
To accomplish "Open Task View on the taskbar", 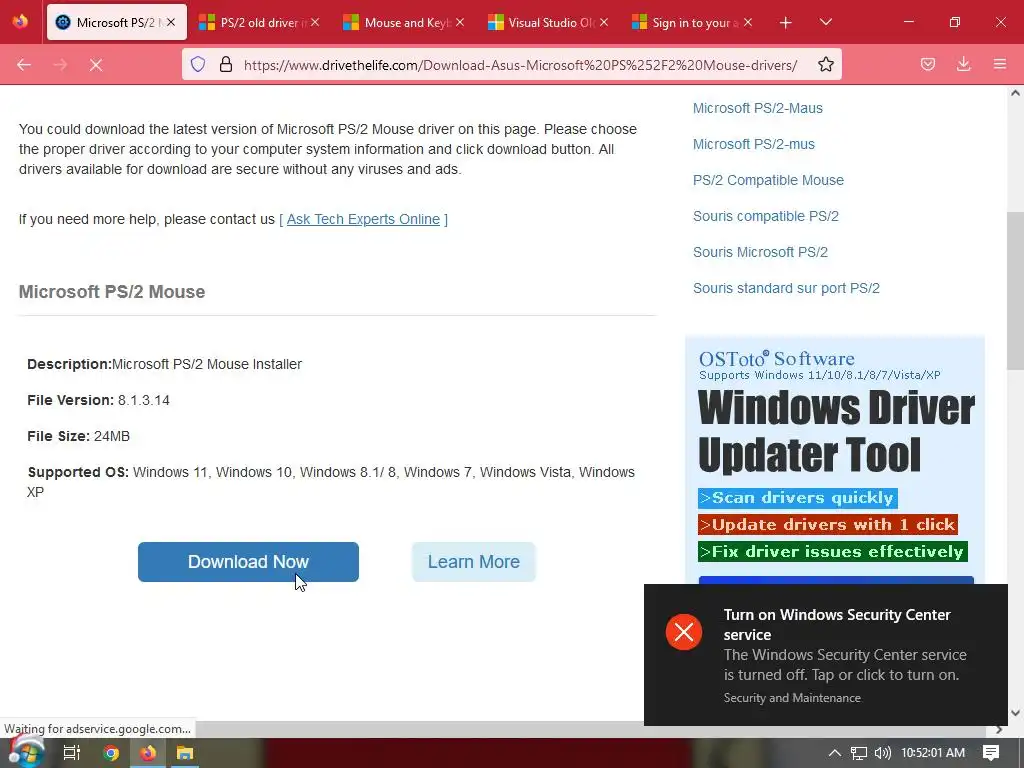I will (72, 753).
